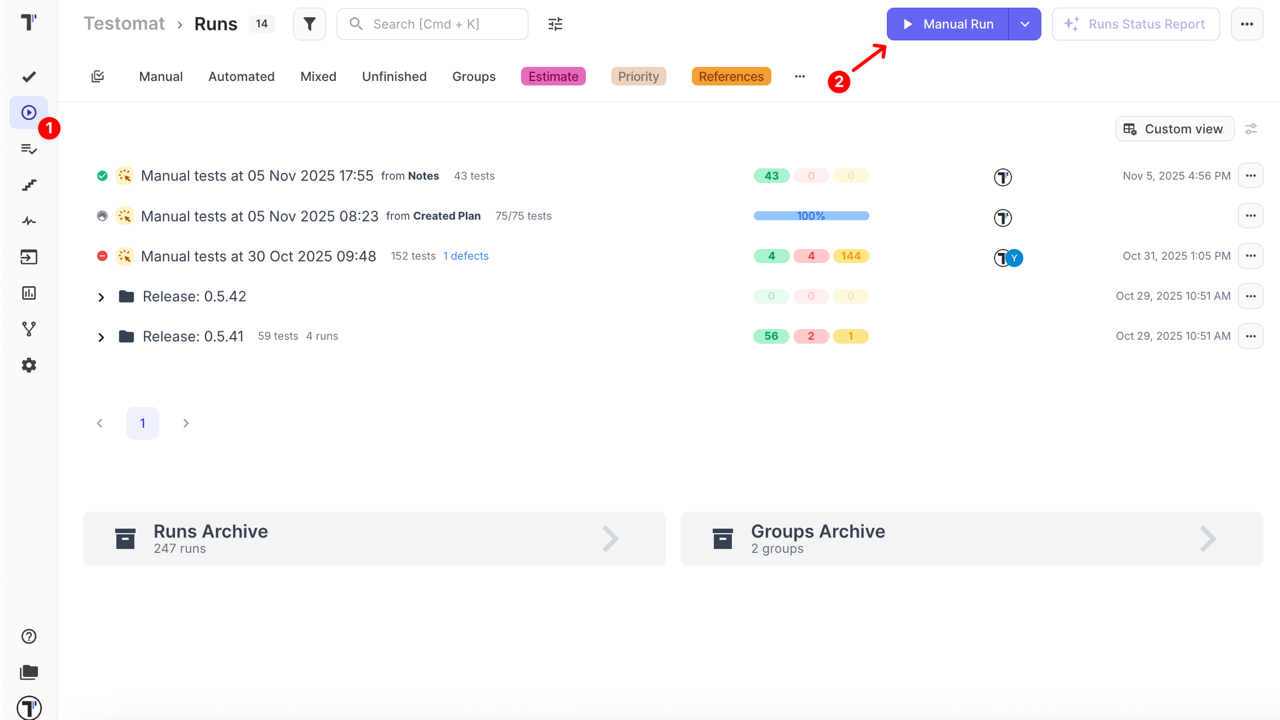Click the Manual Run button
The width and height of the screenshot is (1280, 720).
coord(947,24)
